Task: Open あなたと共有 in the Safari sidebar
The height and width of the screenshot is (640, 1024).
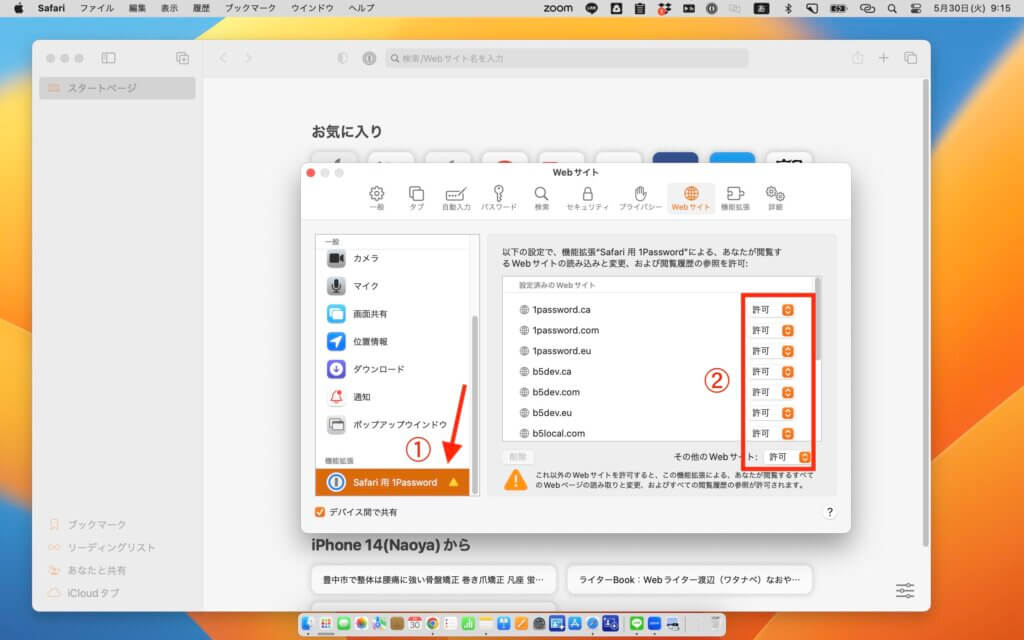Action: [x=88, y=570]
